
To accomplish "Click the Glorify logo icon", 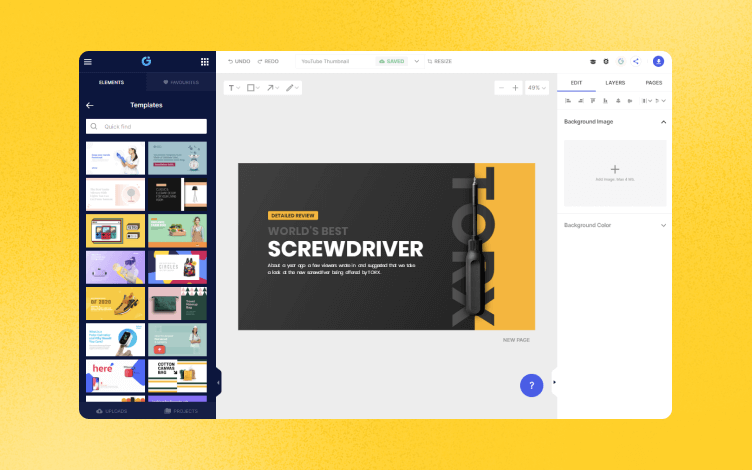I will pyautogui.click(x=146, y=61).
